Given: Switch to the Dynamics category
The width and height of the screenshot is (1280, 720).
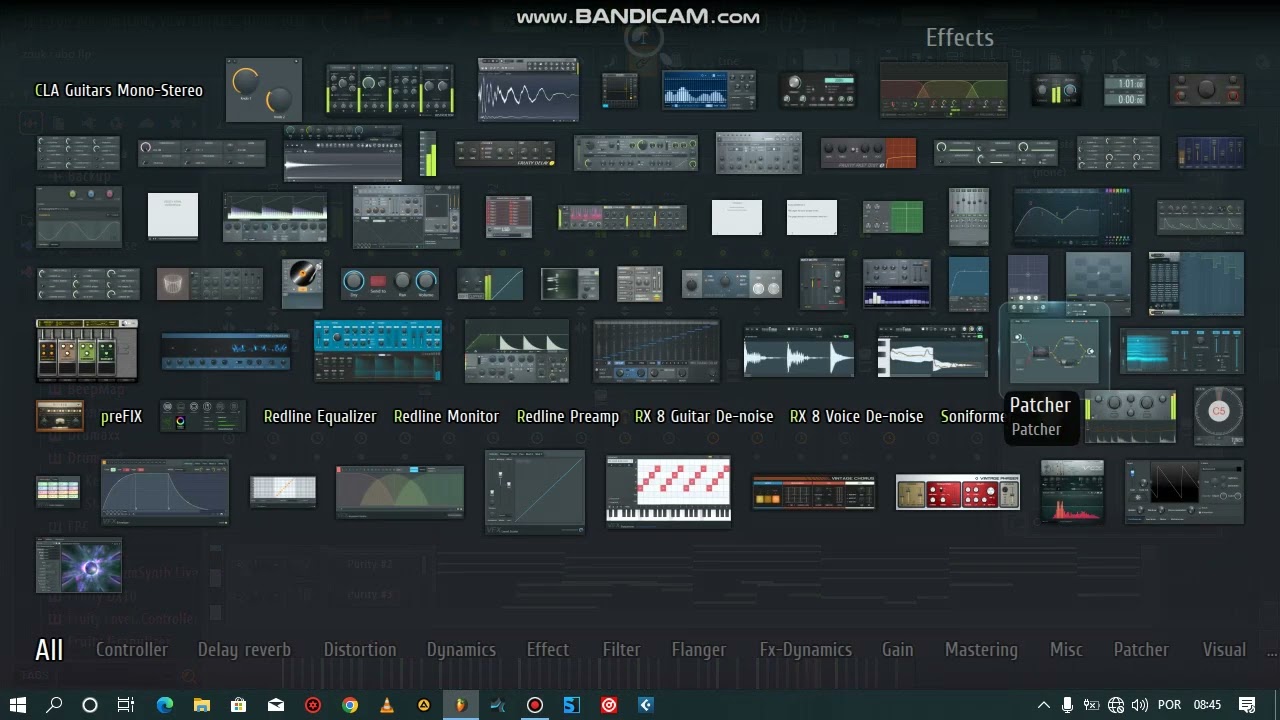Looking at the screenshot, I should (x=461, y=650).
